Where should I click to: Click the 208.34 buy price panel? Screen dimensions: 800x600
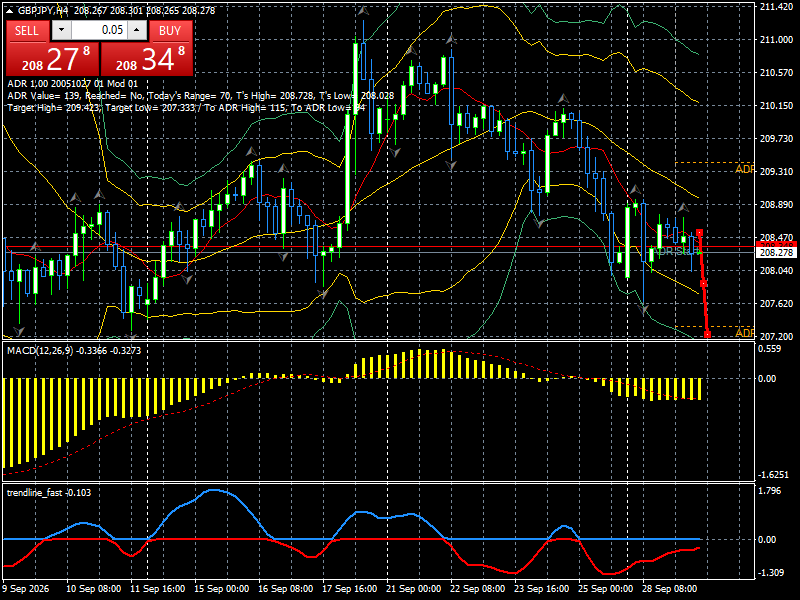[x=147, y=59]
